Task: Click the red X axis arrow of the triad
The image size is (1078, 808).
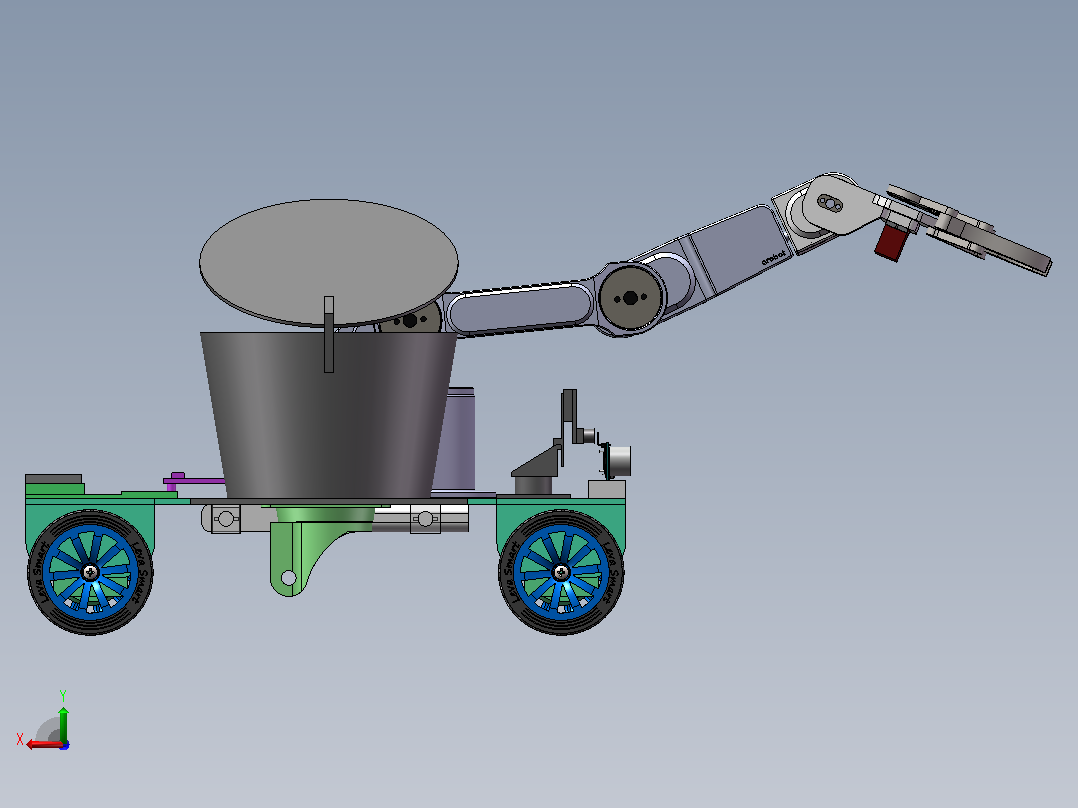Action: pyautogui.click(x=43, y=744)
